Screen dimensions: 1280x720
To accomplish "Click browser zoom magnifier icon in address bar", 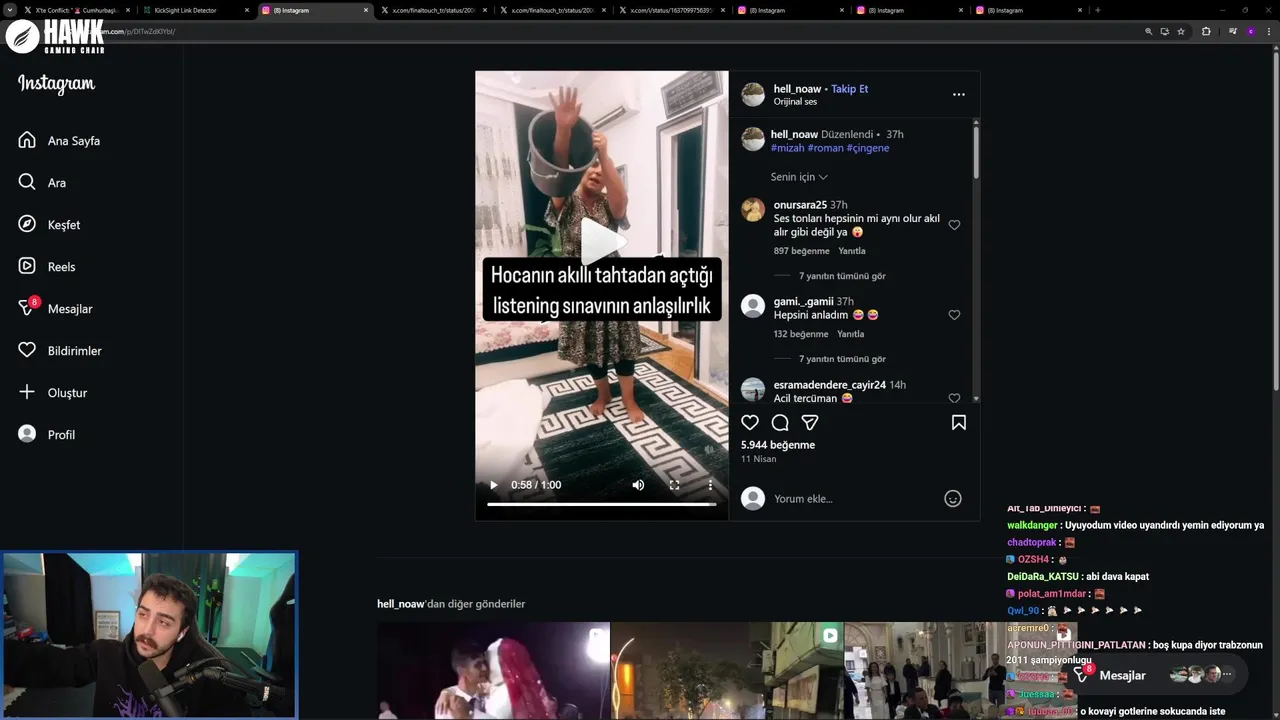I will coord(1149,31).
